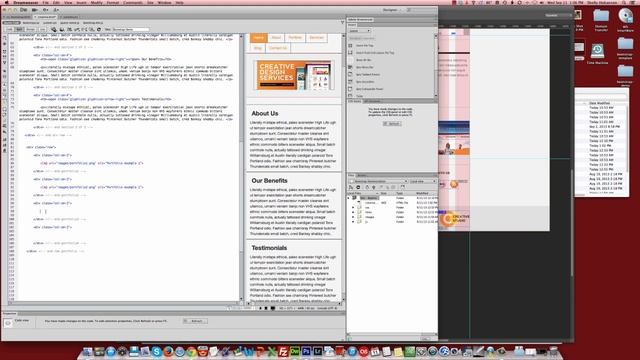Viewport: 640px width, 360px height.
Task: Switch to AP Elements tab
Action: coord(372,101)
